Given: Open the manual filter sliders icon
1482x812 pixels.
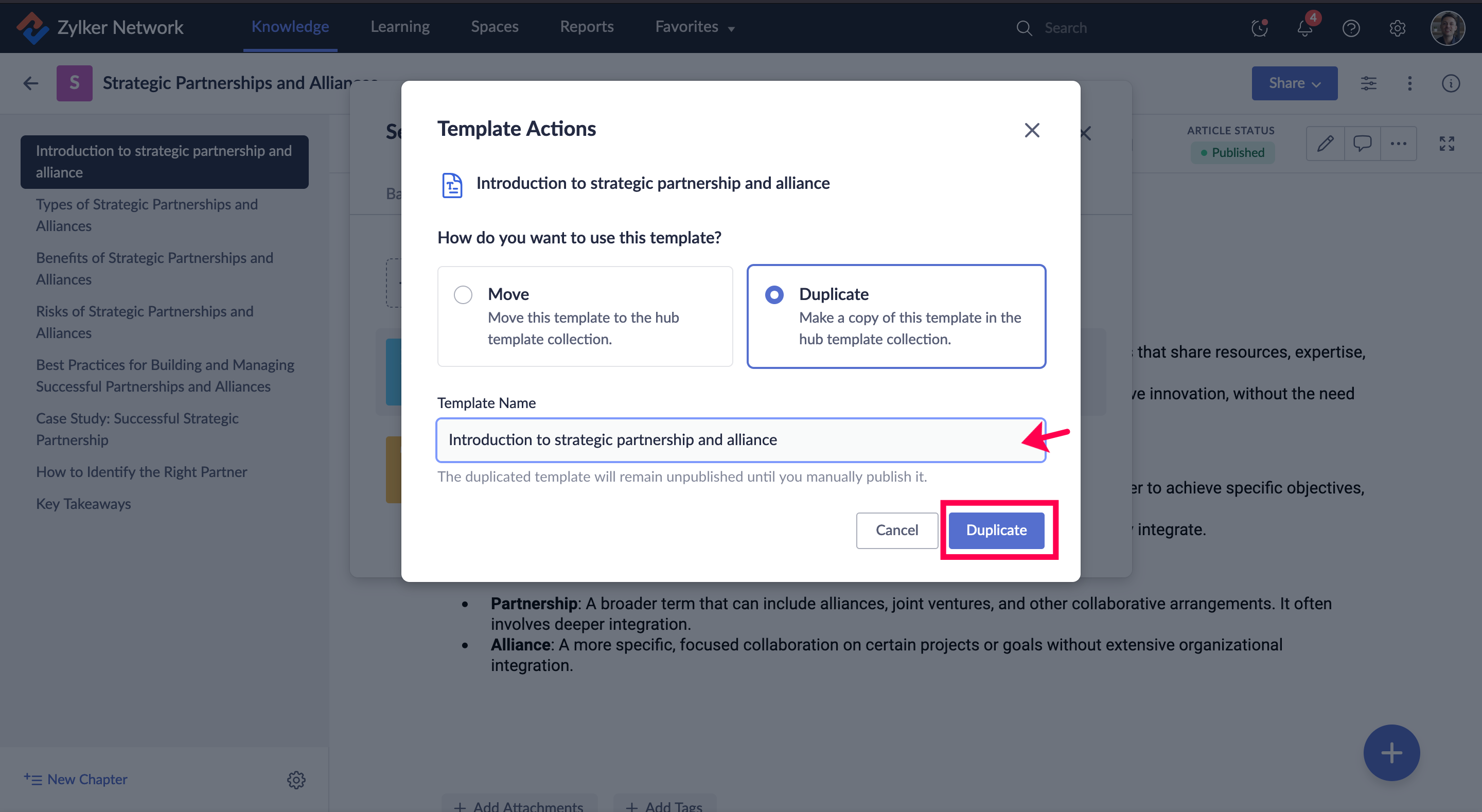Looking at the screenshot, I should pyautogui.click(x=1369, y=83).
